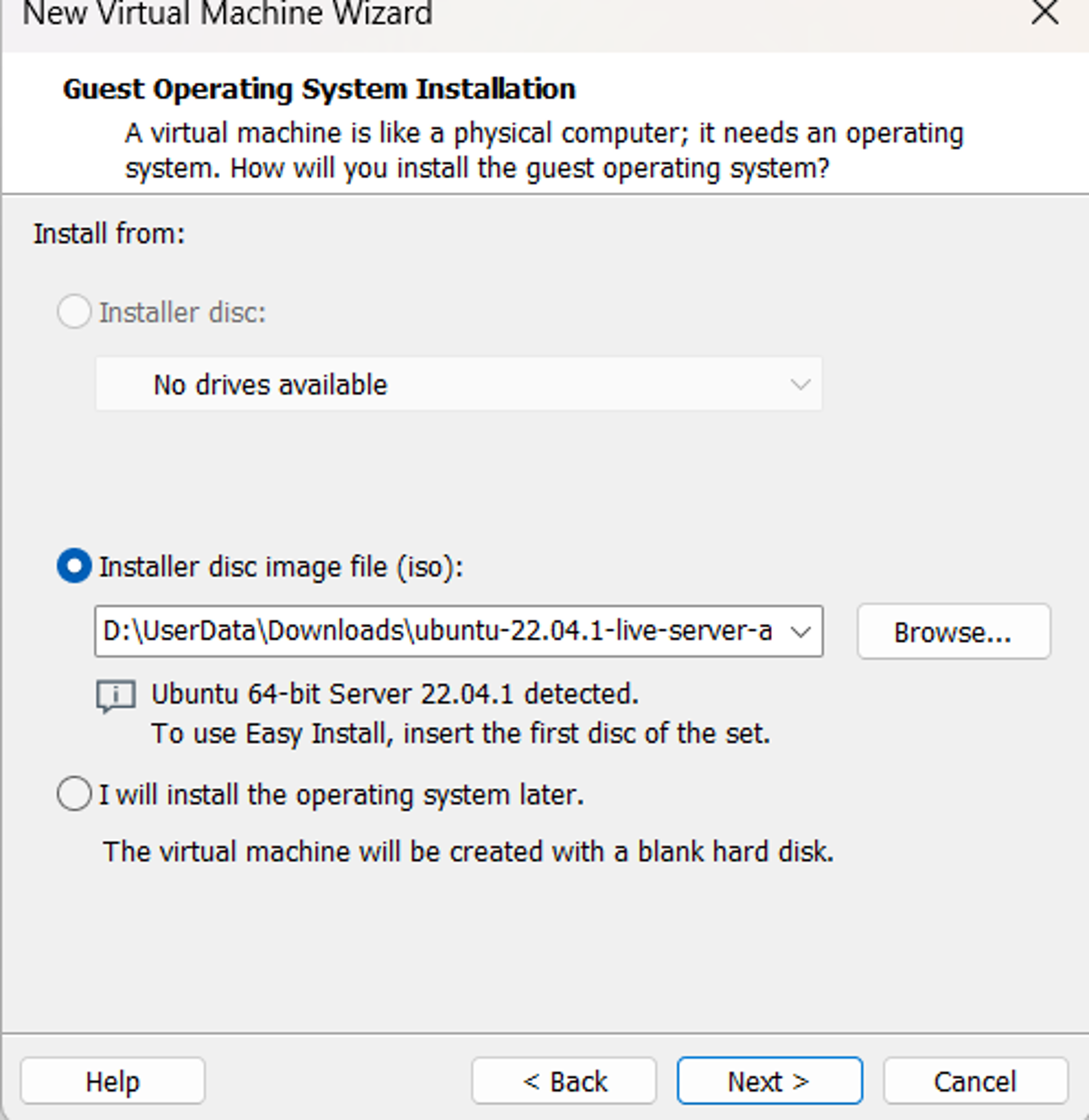Image resolution: width=1089 pixels, height=1120 pixels.
Task: Click the install operating system later label text
Action: 342,795
